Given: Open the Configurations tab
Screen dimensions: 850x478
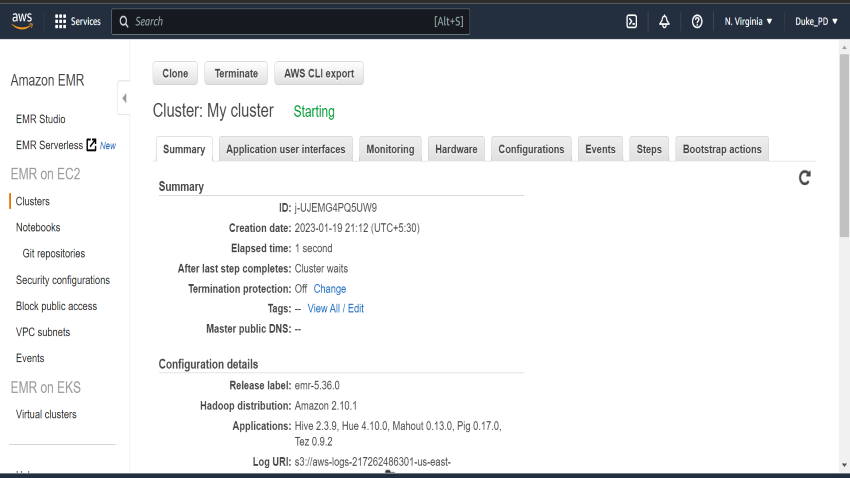Looking at the screenshot, I should point(531,149).
